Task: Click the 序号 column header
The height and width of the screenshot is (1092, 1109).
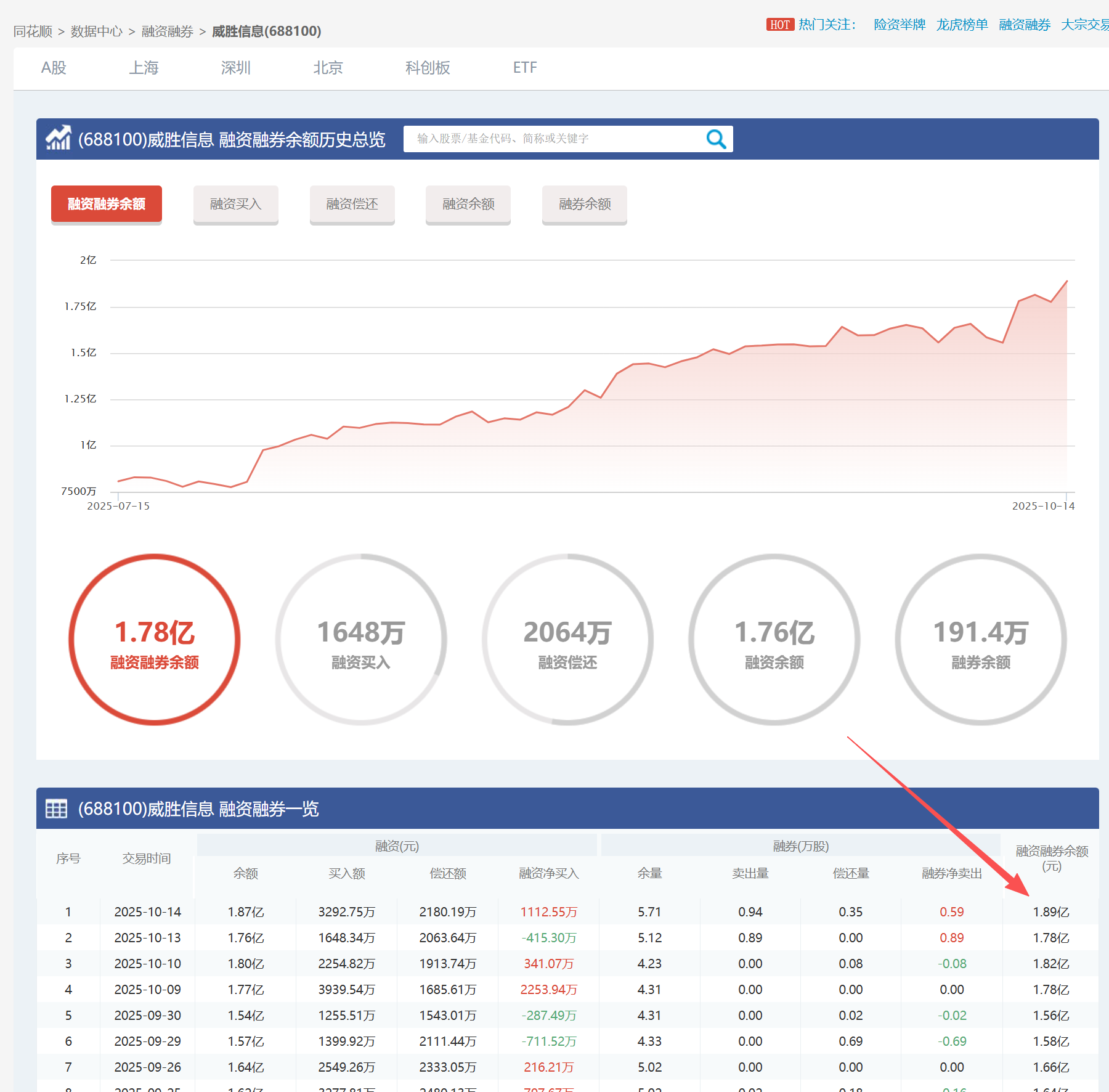Action: coord(68,858)
